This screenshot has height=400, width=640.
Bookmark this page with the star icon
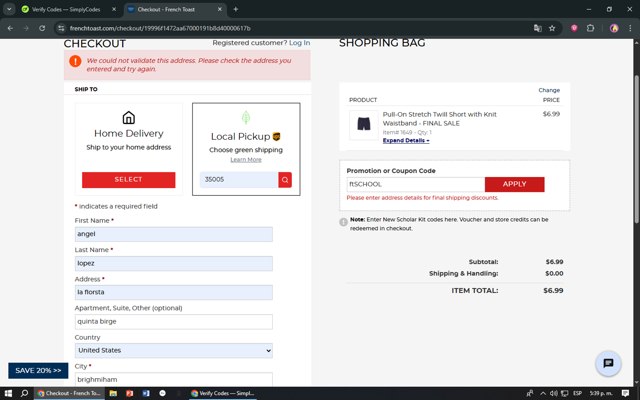coord(552,28)
